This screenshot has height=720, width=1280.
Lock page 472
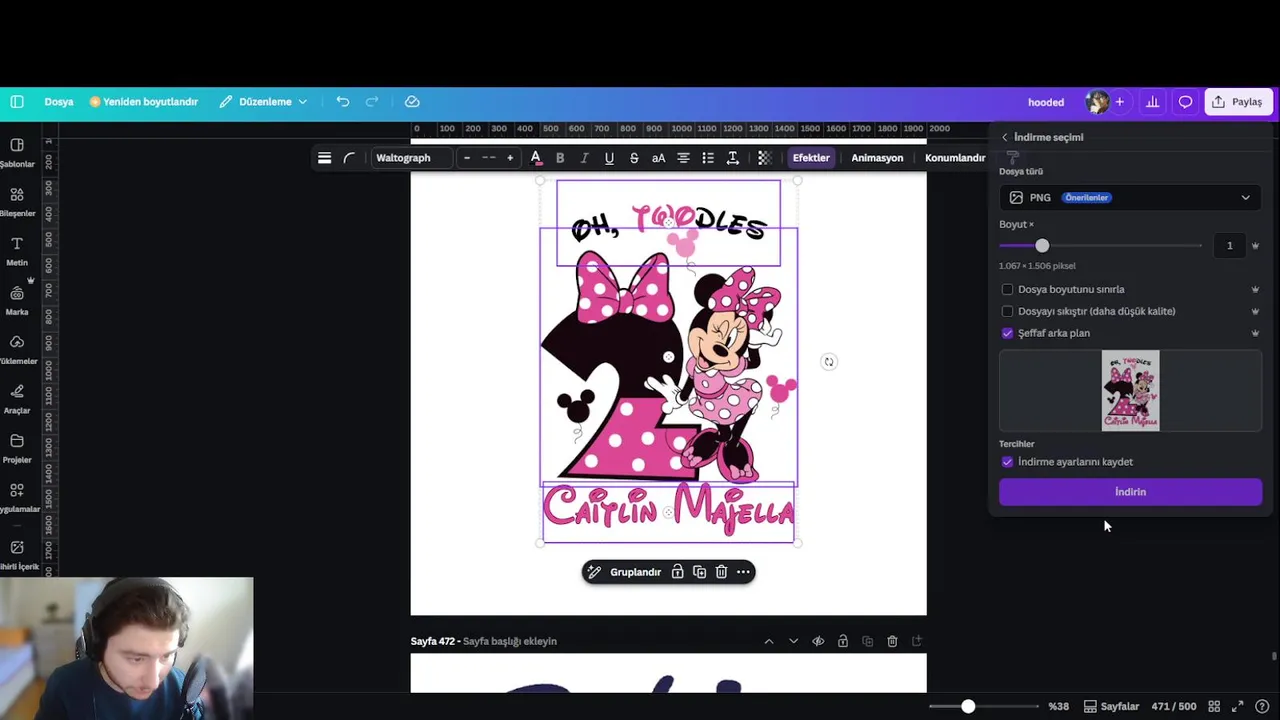click(x=843, y=641)
